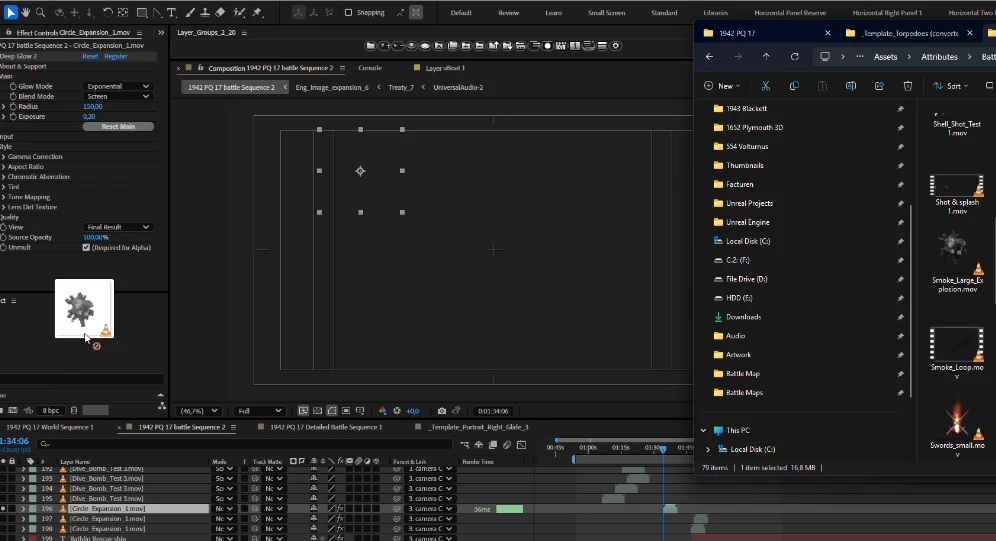Click Eng_Image_expansion_6 breadcrumb in viewer

click(332, 88)
